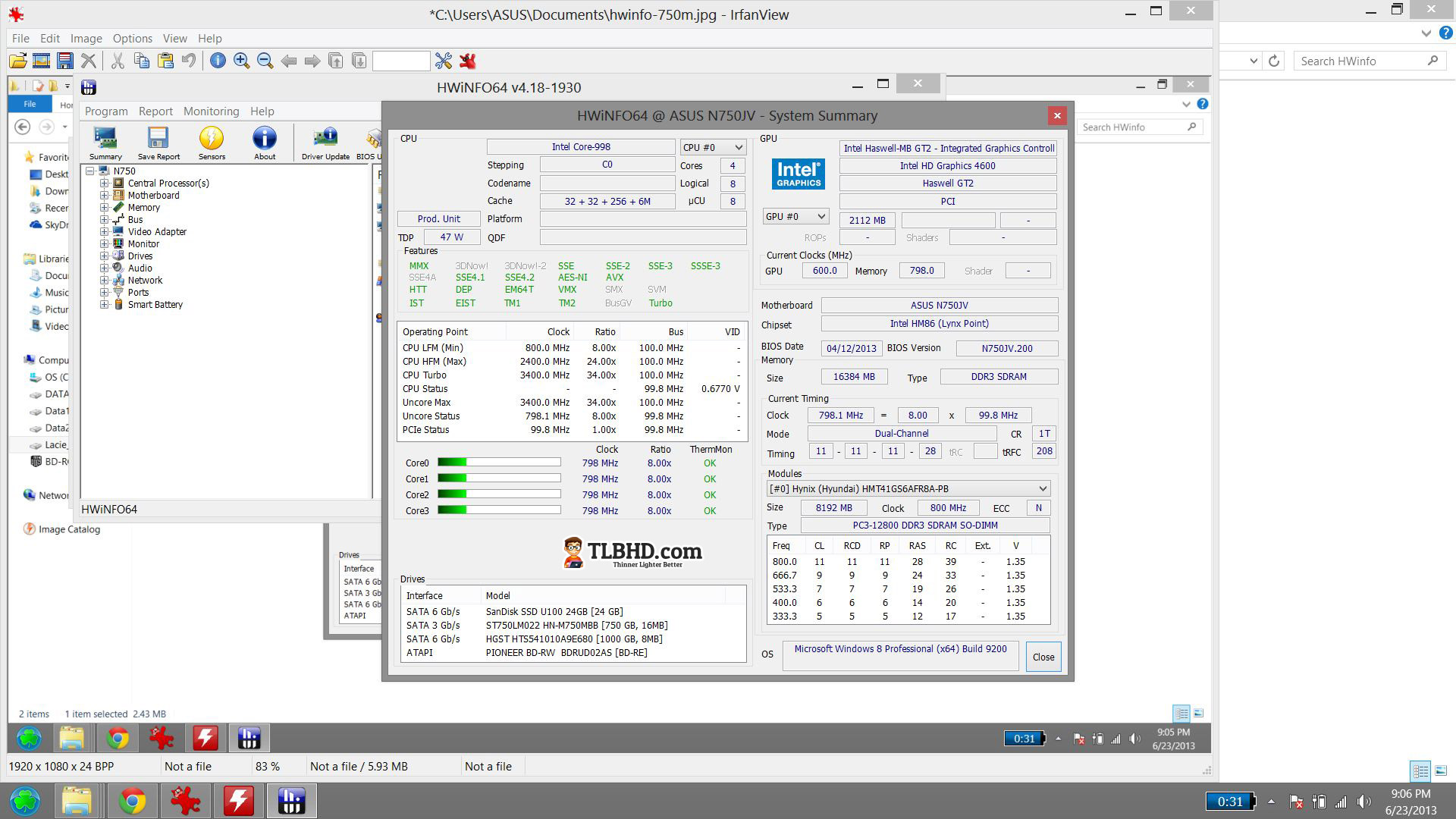The width and height of the screenshot is (1456, 819).
Task: Click the HWiNFO Save Report icon
Action: 158,143
